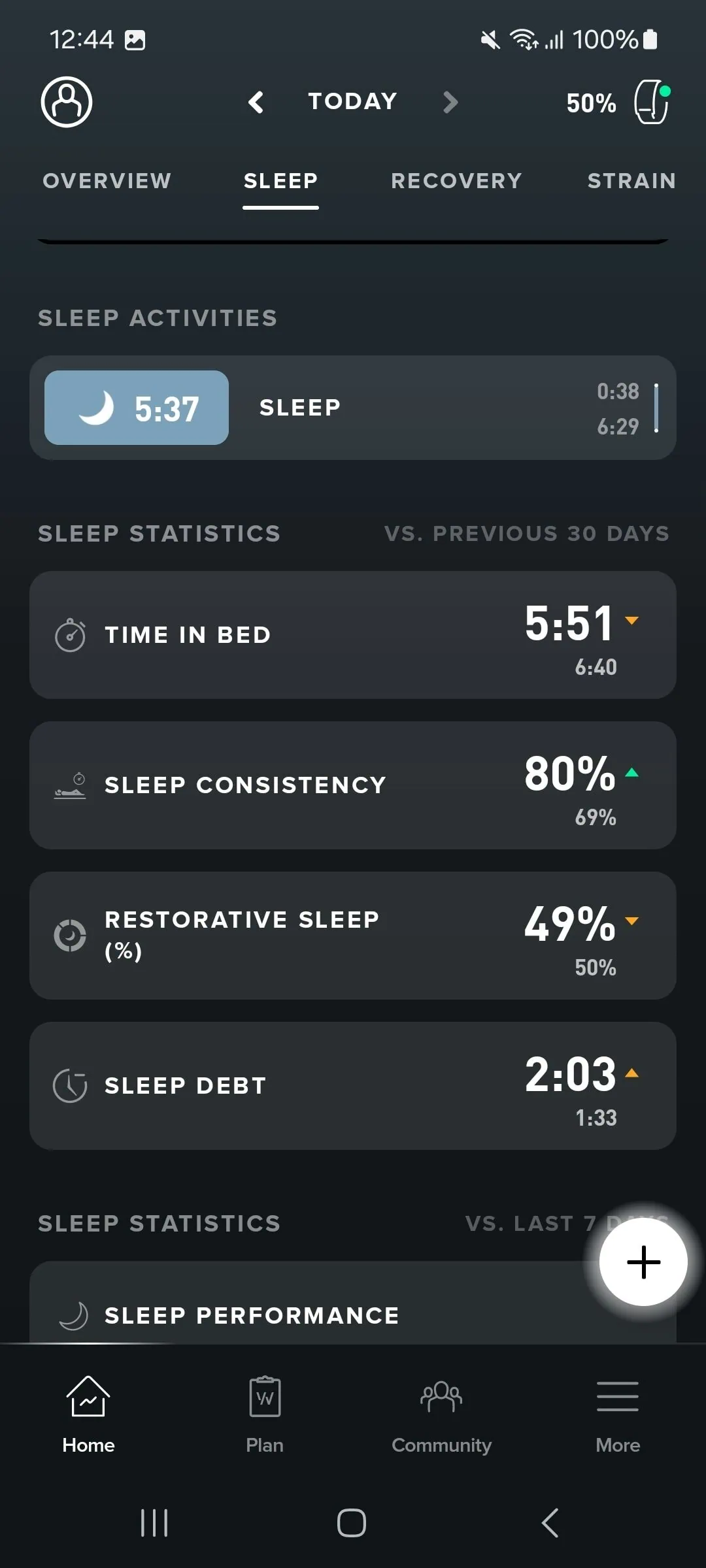Tap the stopwatch icon beside Time in Bed
706x1568 pixels.
point(70,635)
